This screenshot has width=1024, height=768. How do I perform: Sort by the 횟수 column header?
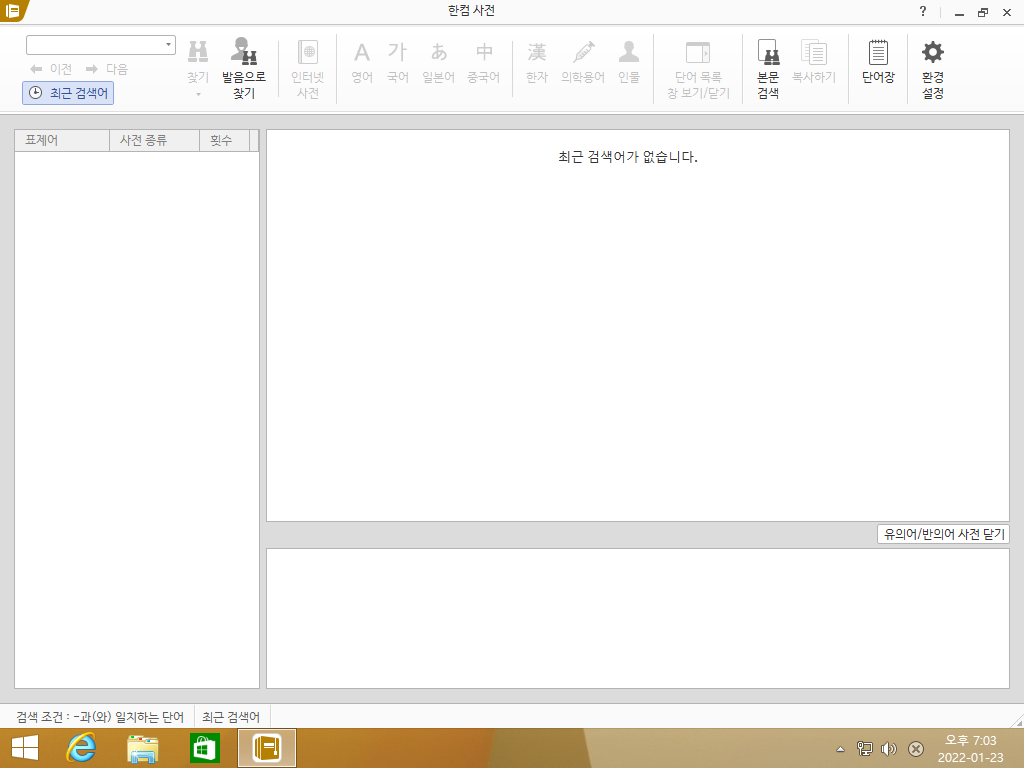pos(225,140)
